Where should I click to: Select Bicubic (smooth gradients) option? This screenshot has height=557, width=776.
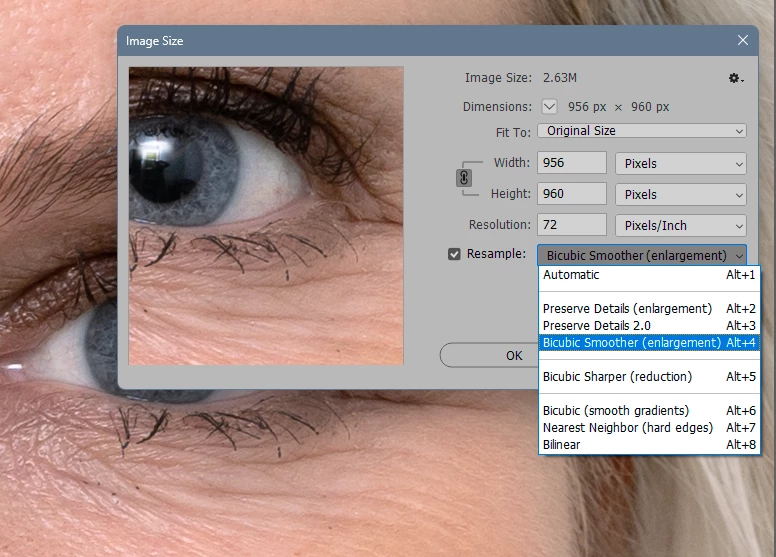click(x=649, y=410)
